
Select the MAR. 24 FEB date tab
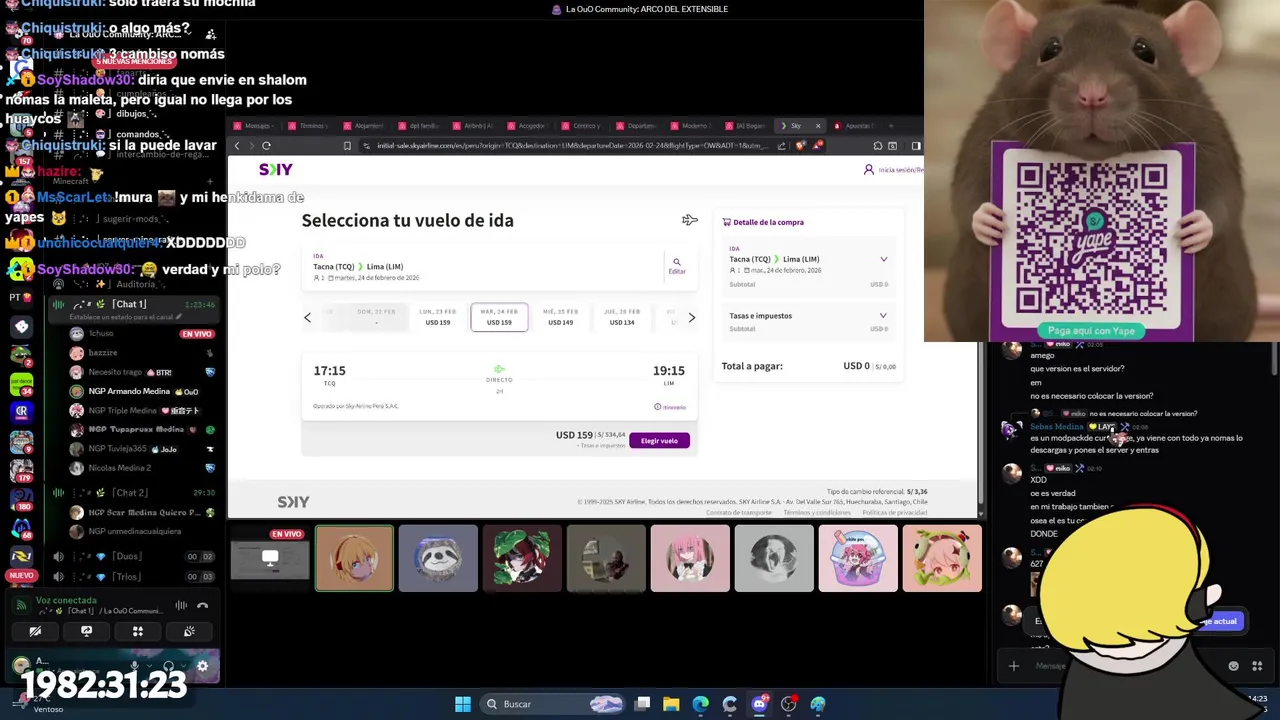pyautogui.click(x=499, y=317)
